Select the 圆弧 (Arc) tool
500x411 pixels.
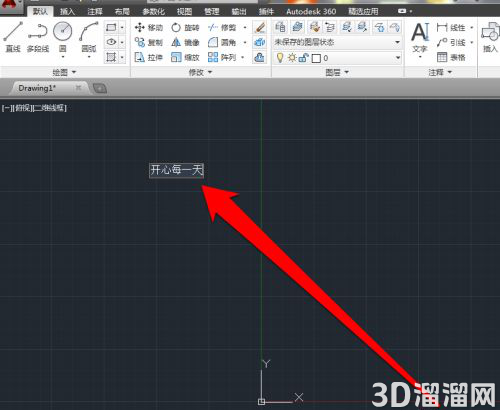click(89, 37)
